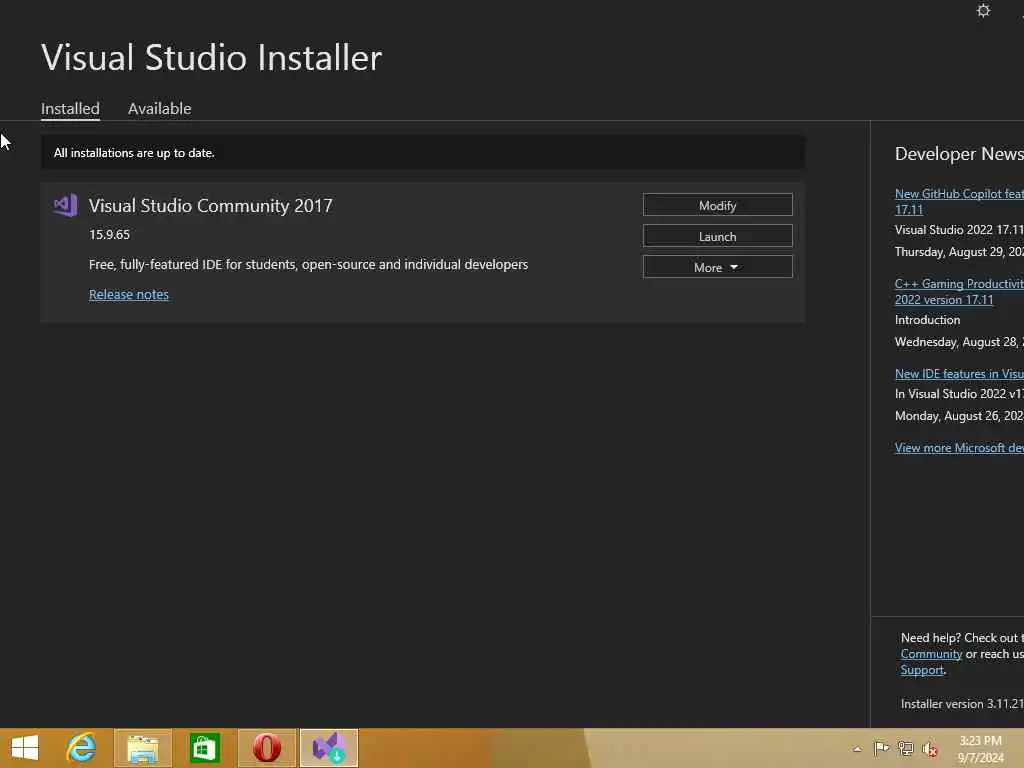The image size is (1024, 768).
Task: Show hidden tray icons arrow
Action: pyautogui.click(x=857, y=749)
